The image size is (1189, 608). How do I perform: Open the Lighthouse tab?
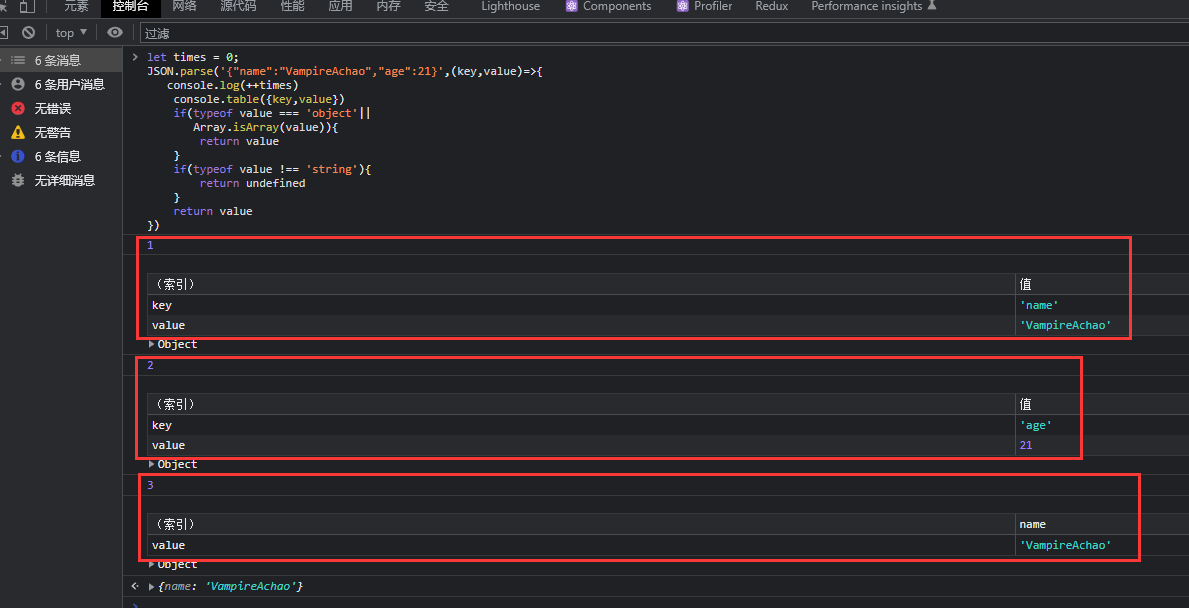pyautogui.click(x=510, y=6)
